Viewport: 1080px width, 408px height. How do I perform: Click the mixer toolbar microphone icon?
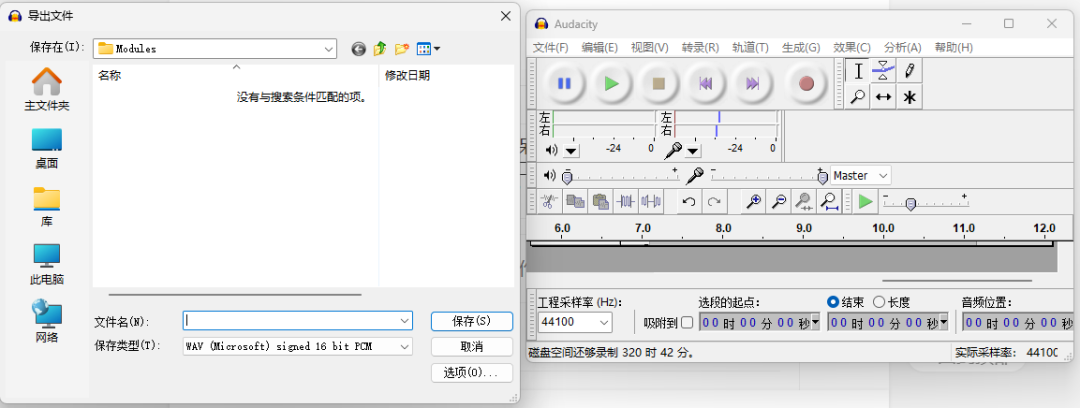(695, 176)
